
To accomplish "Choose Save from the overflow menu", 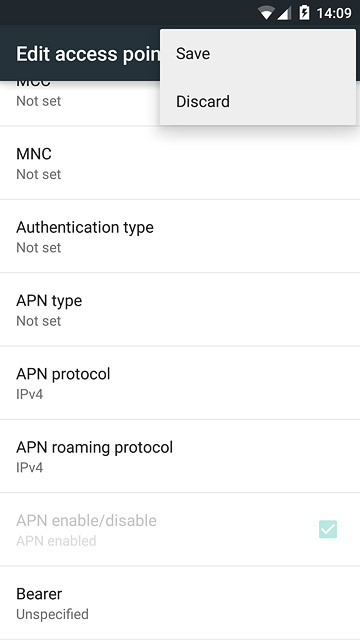I will [x=258, y=53].
